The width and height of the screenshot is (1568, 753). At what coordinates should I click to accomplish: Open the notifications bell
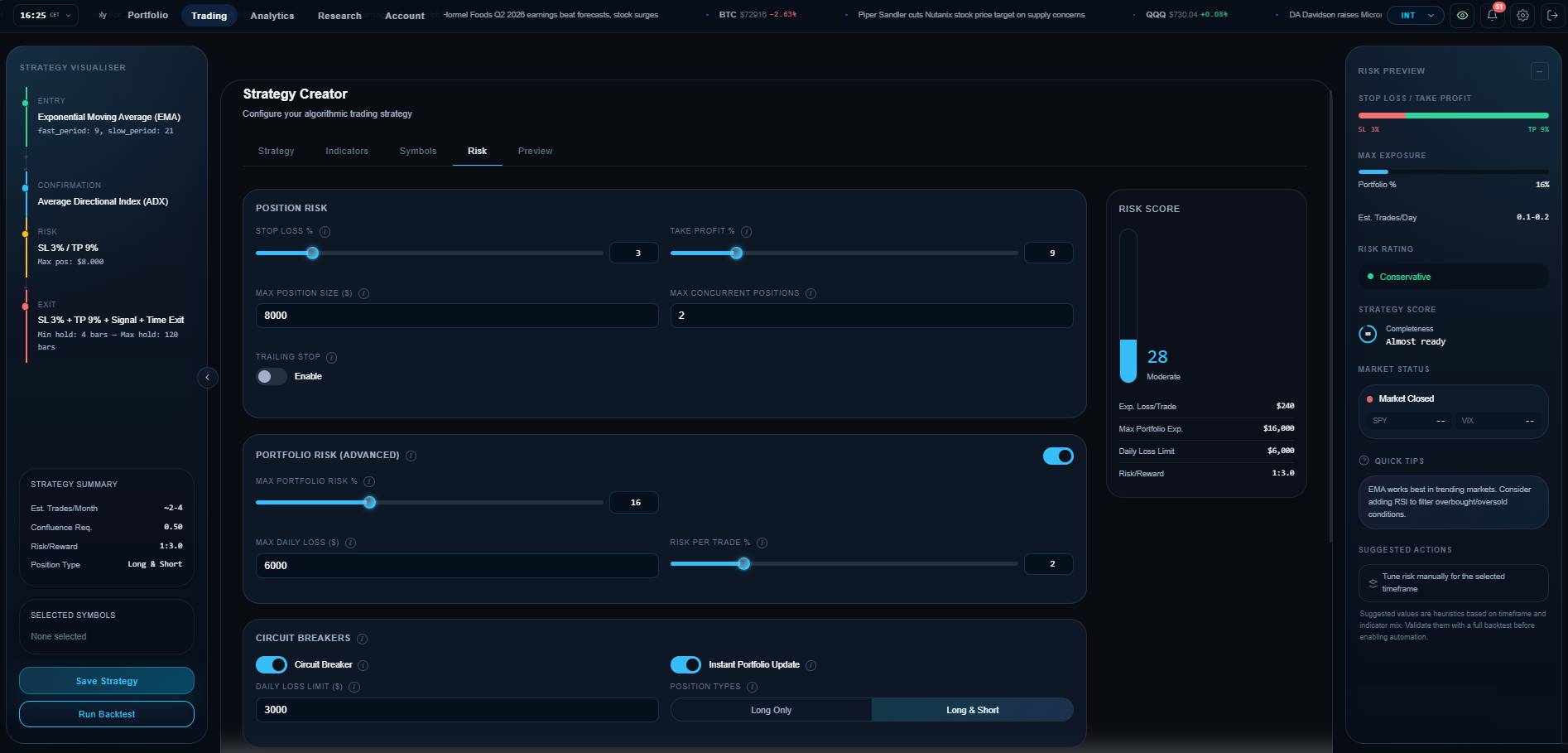coord(1493,15)
